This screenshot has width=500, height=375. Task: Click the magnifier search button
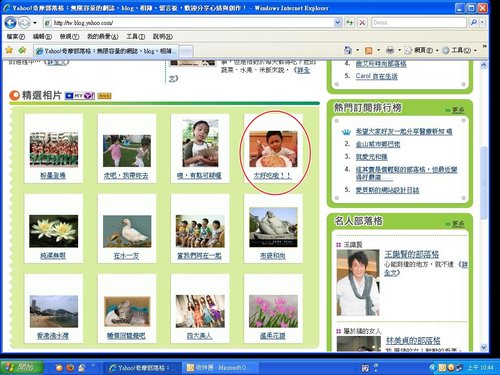473,22
